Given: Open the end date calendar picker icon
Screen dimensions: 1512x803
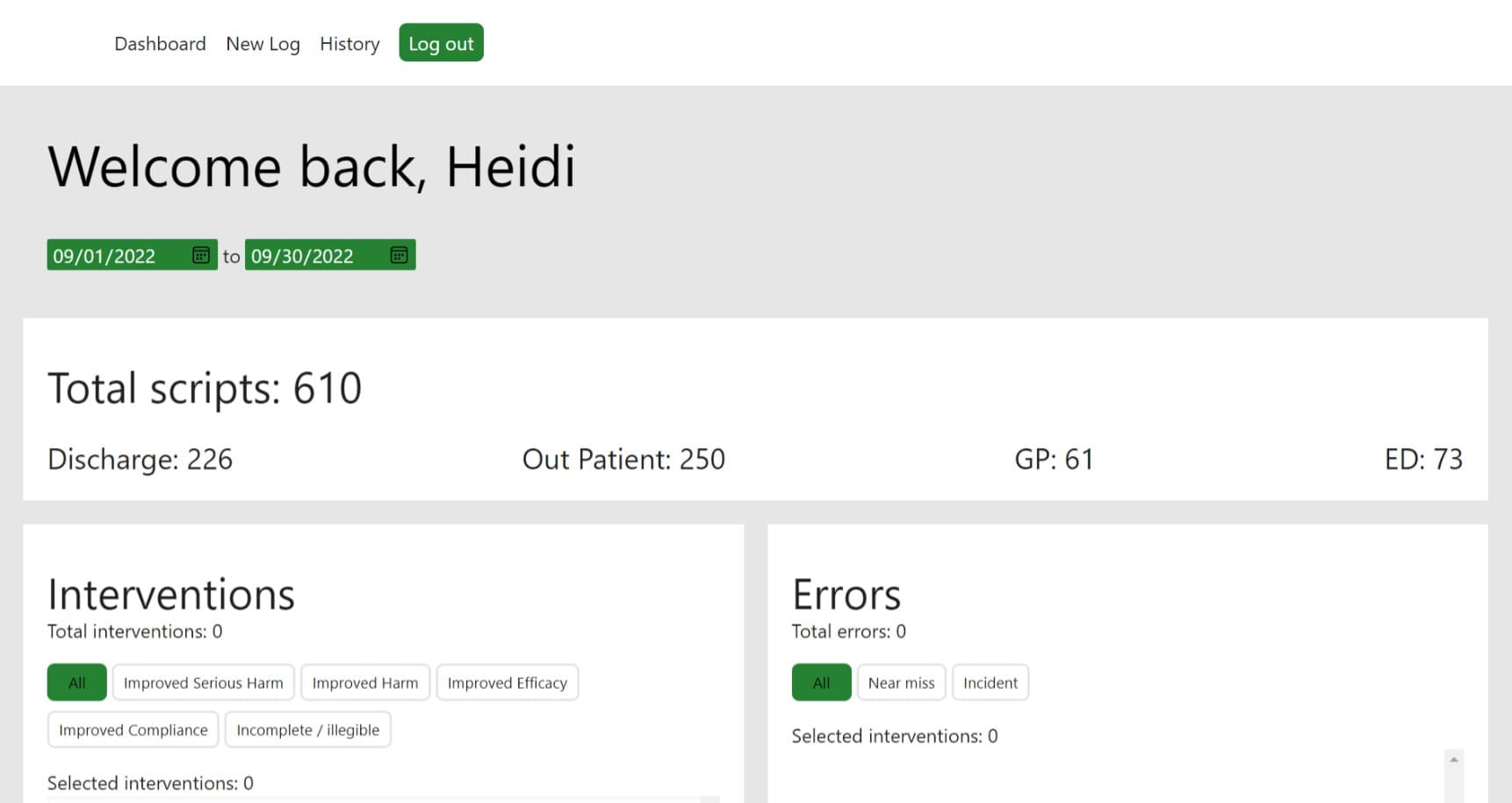Looking at the screenshot, I should [x=399, y=255].
